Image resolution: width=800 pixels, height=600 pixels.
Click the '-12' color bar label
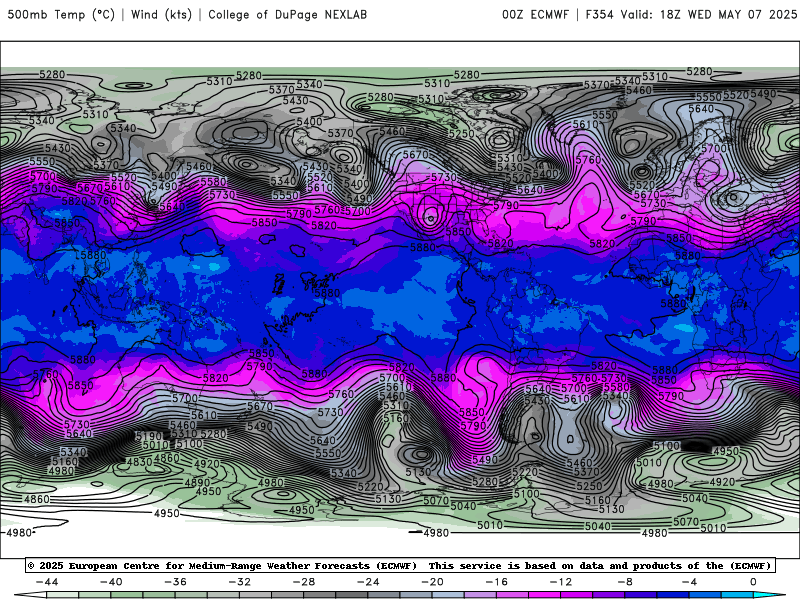(561, 582)
